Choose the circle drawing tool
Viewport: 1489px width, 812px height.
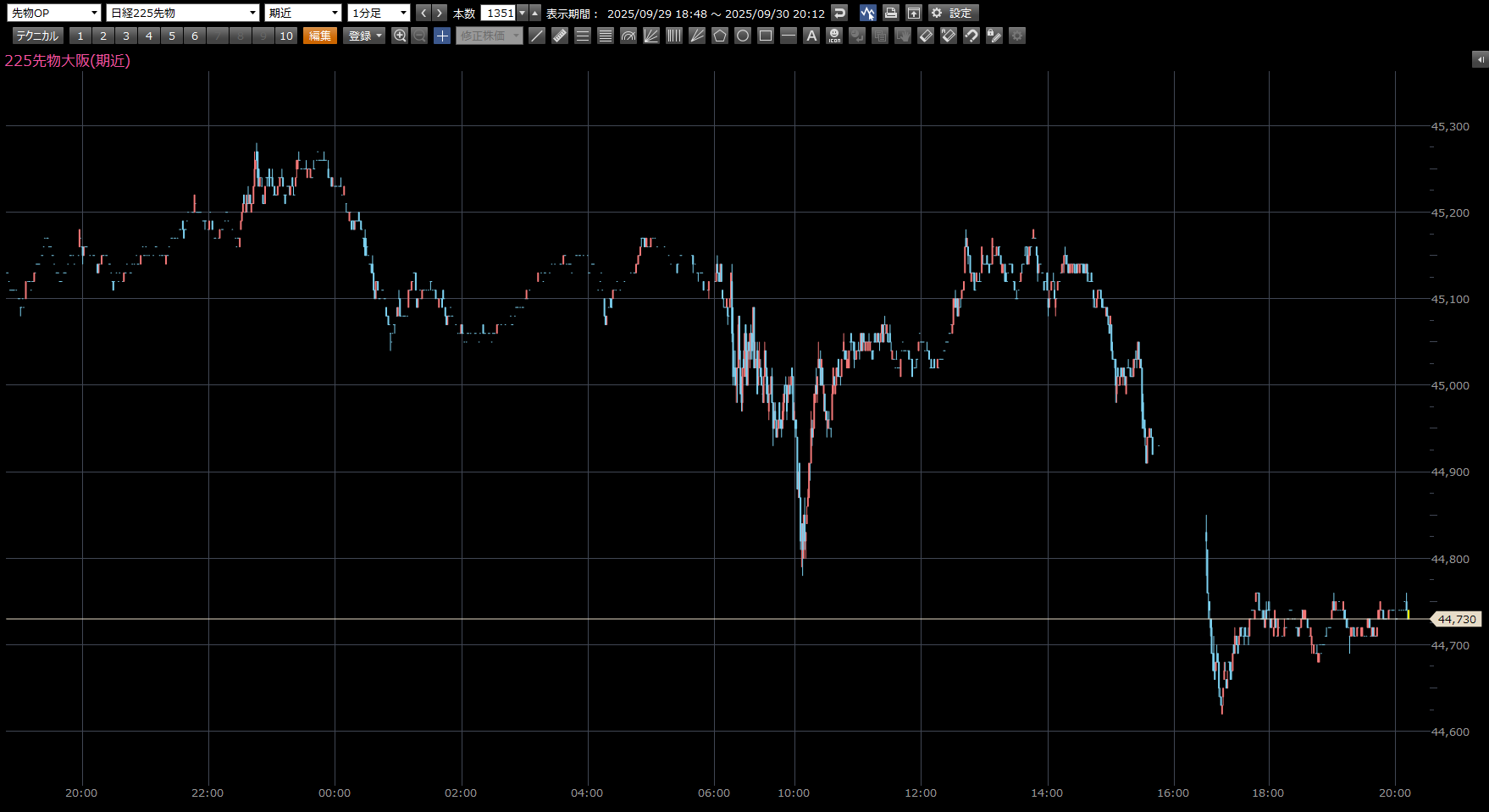click(743, 36)
